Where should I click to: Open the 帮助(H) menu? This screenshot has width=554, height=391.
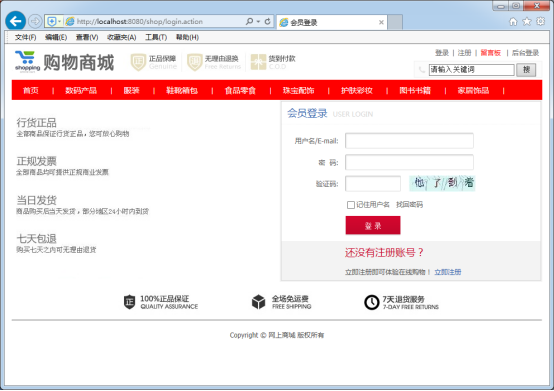click(x=187, y=37)
